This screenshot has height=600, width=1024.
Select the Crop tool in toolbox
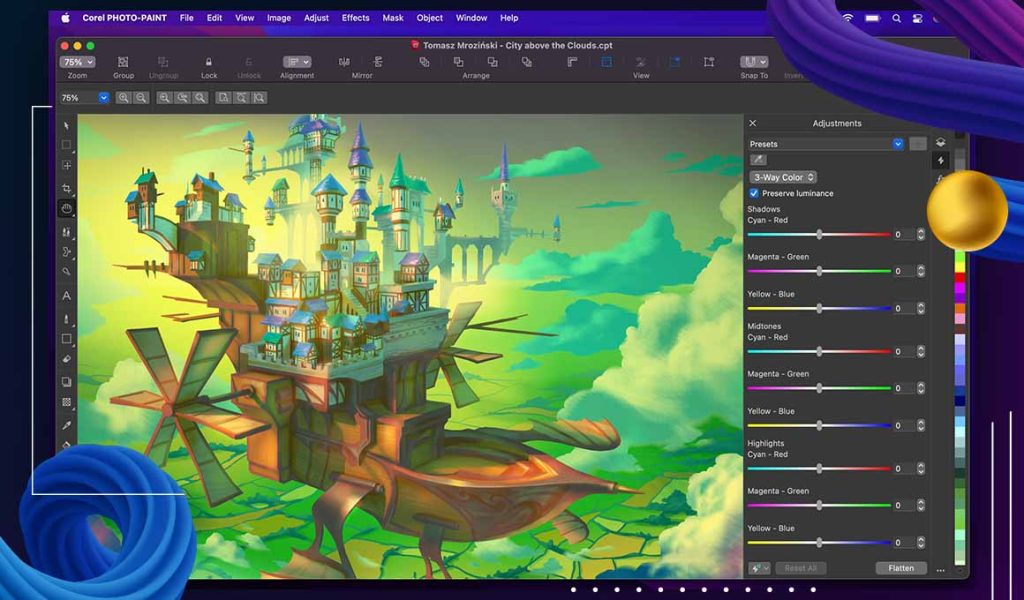[x=66, y=188]
